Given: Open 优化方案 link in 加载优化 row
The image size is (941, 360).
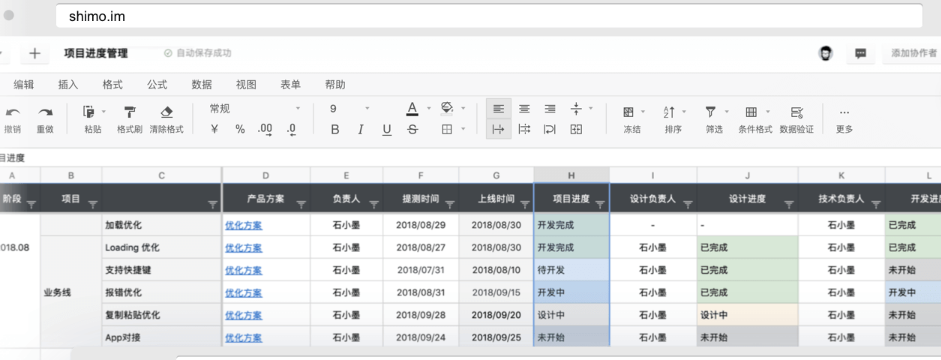Looking at the screenshot, I should [x=244, y=226].
